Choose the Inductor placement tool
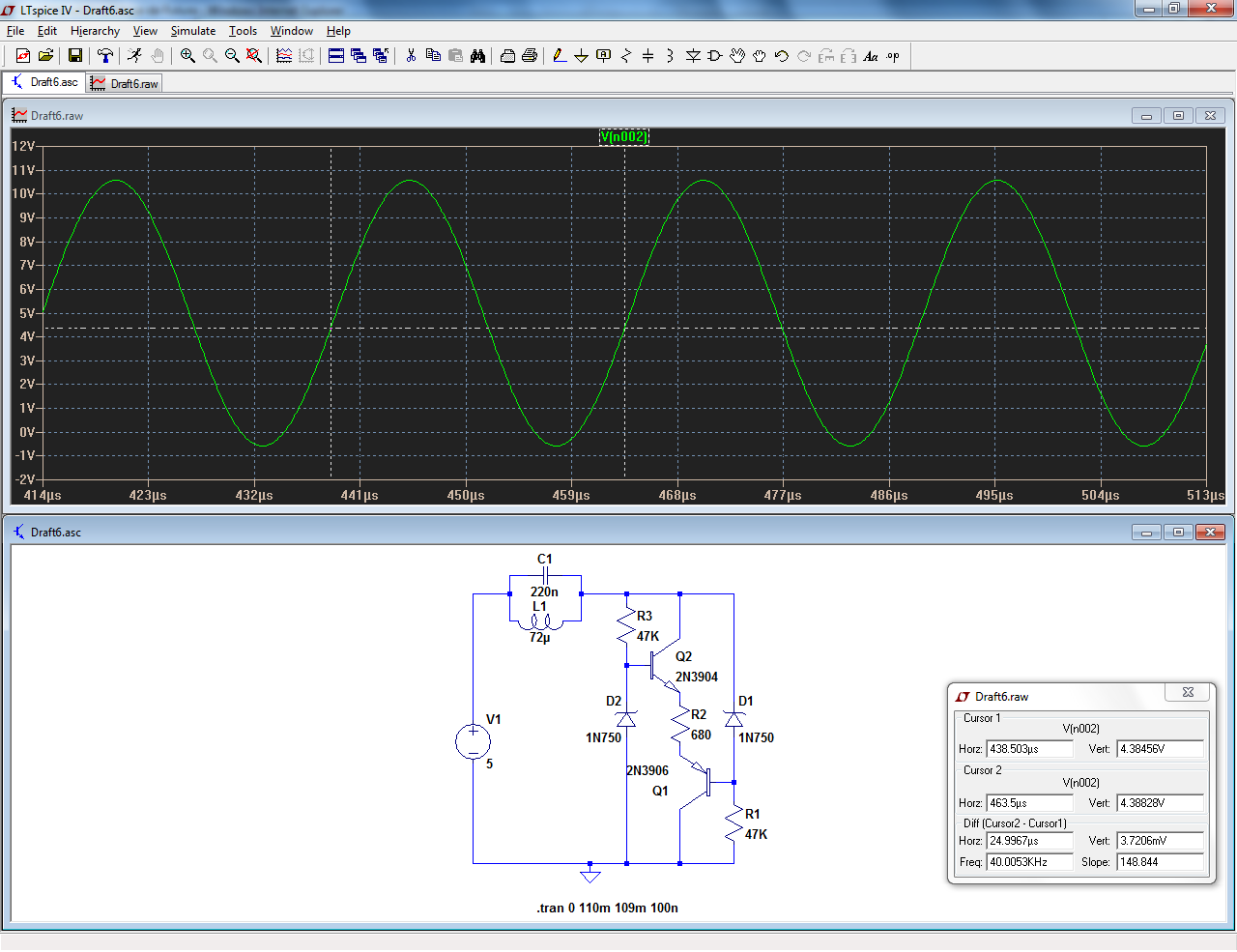This screenshot has height=952, width=1237. tap(670, 56)
